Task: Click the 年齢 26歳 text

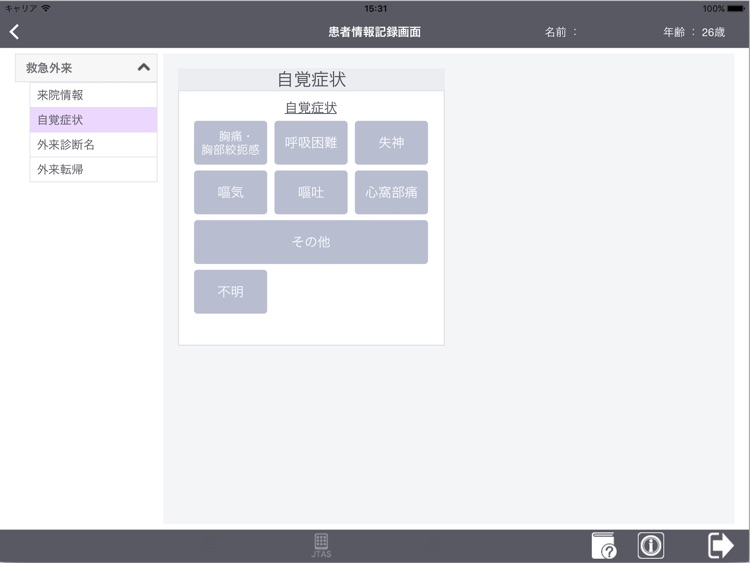Action: pyautogui.click(x=694, y=32)
